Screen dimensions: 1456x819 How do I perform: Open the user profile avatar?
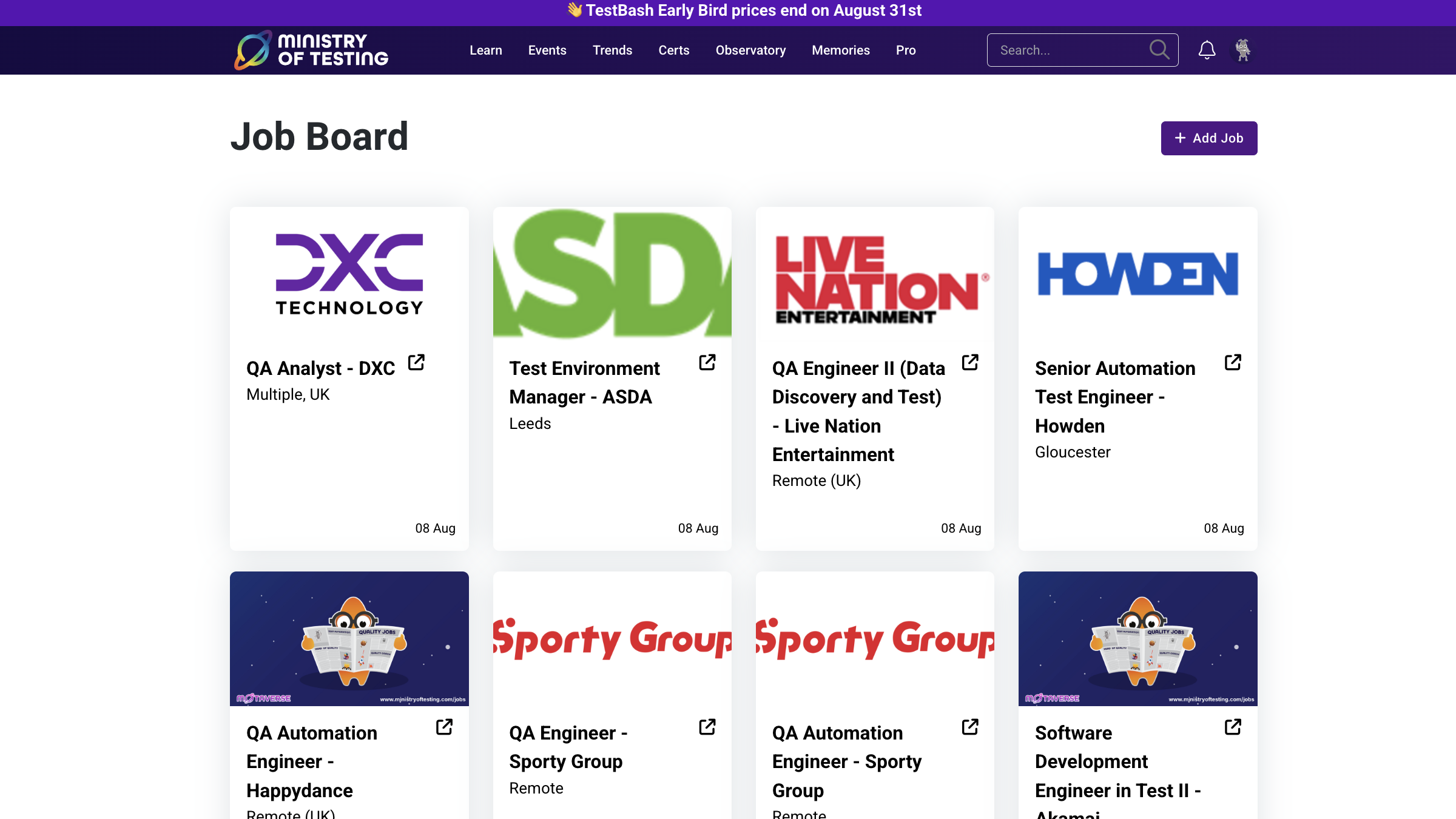(1243, 50)
